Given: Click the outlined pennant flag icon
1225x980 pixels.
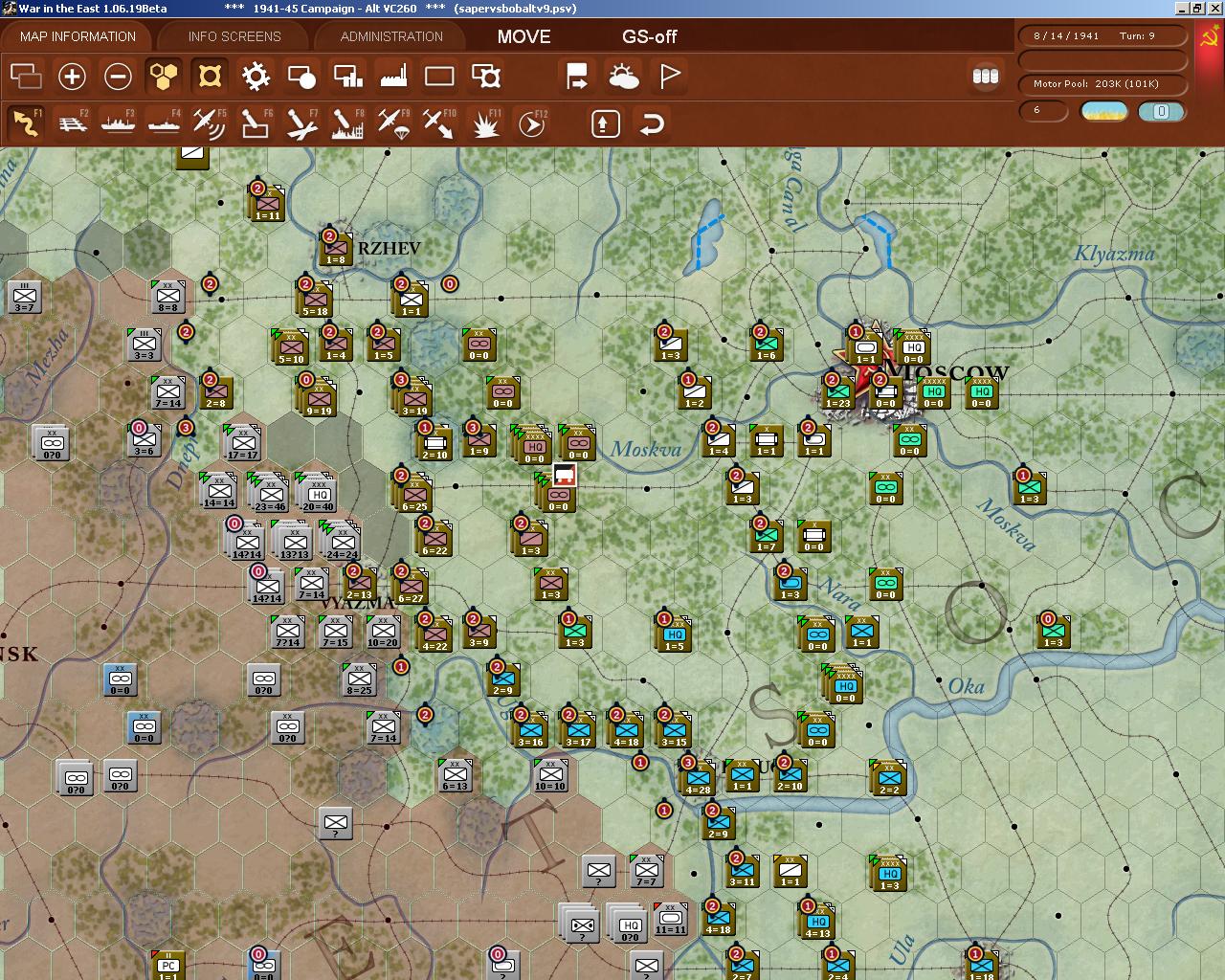Looking at the screenshot, I should (669, 76).
